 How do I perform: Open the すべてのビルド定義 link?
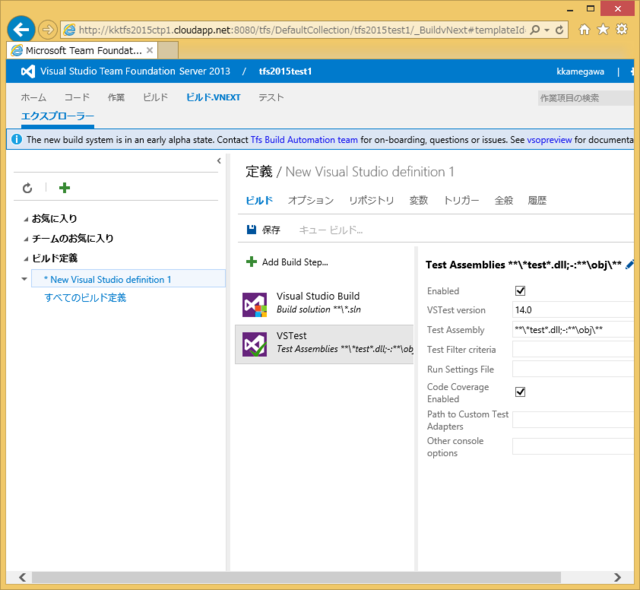tap(85, 298)
